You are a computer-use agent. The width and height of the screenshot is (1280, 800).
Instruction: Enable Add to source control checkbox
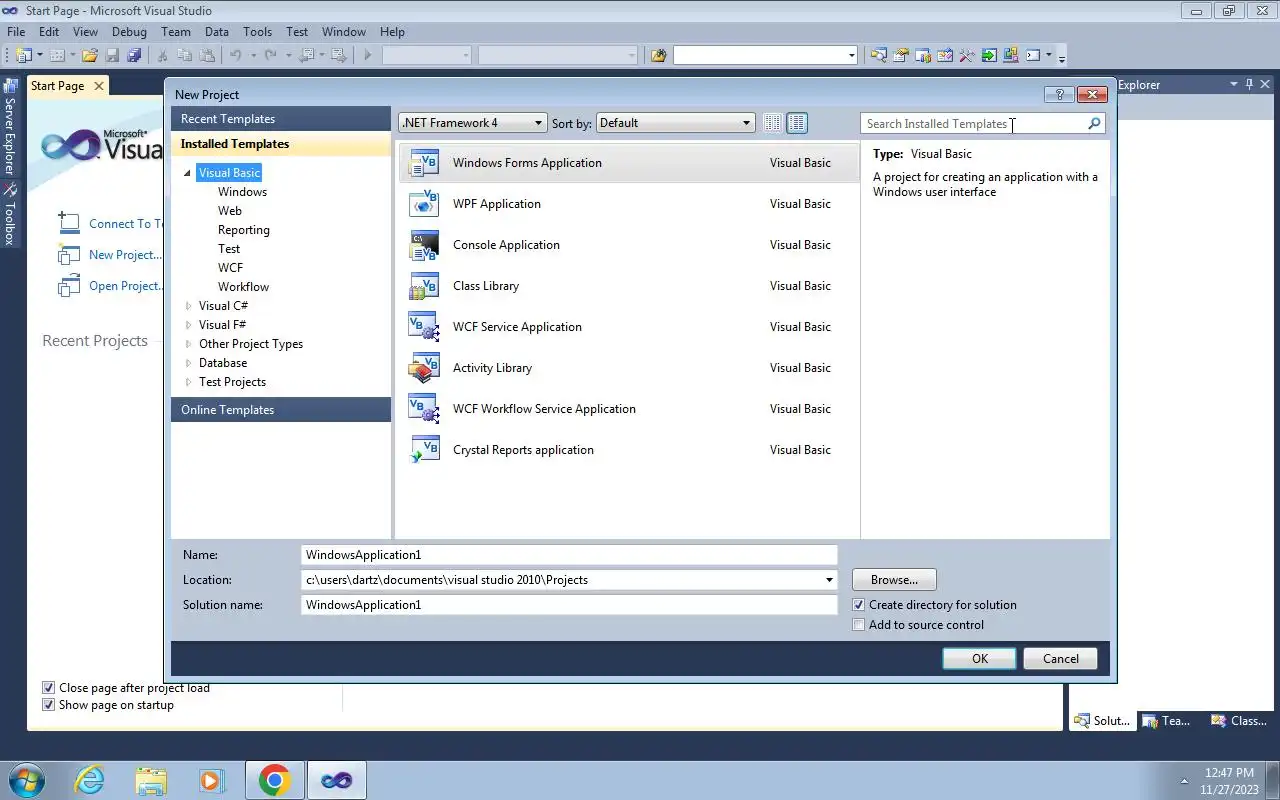858,625
